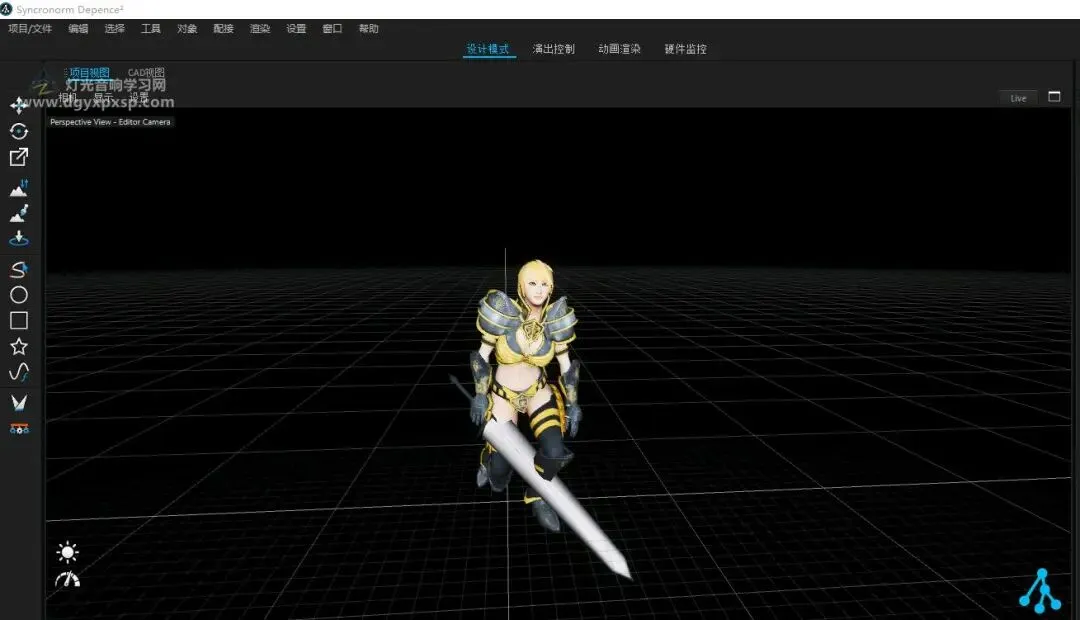Click the Perspective View - Editor Camera label

(x=110, y=122)
